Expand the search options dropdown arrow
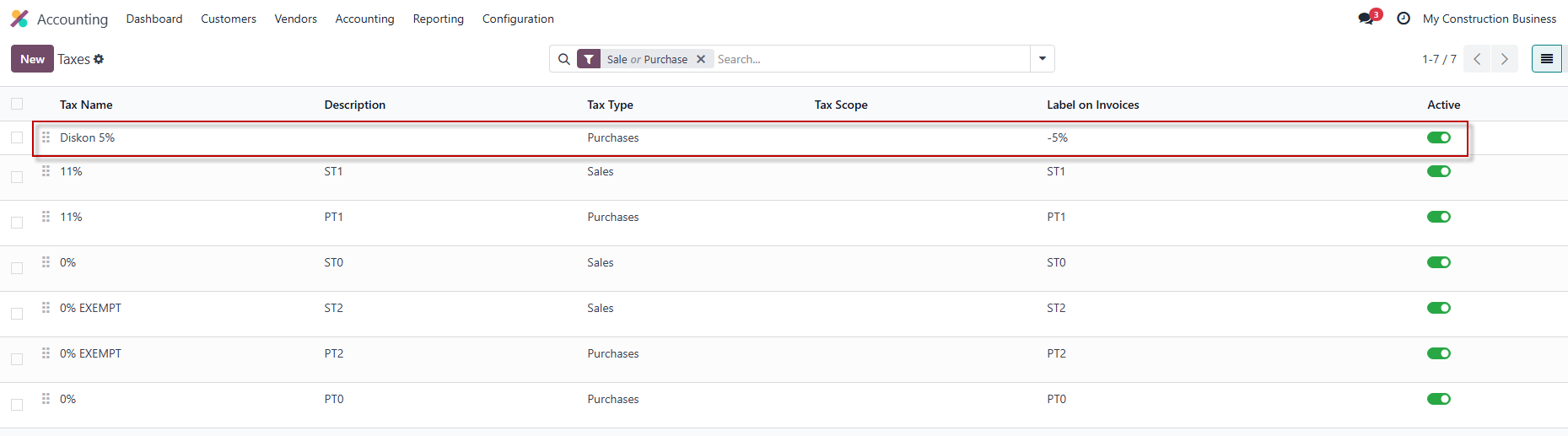 tap(1043, 59)
